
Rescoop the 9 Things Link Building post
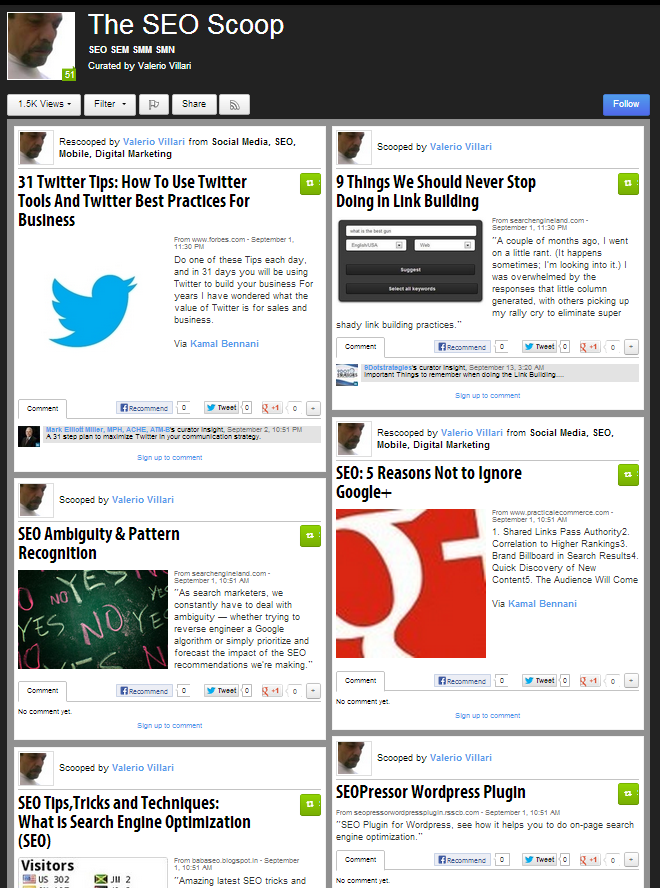(x=628, y=184)
